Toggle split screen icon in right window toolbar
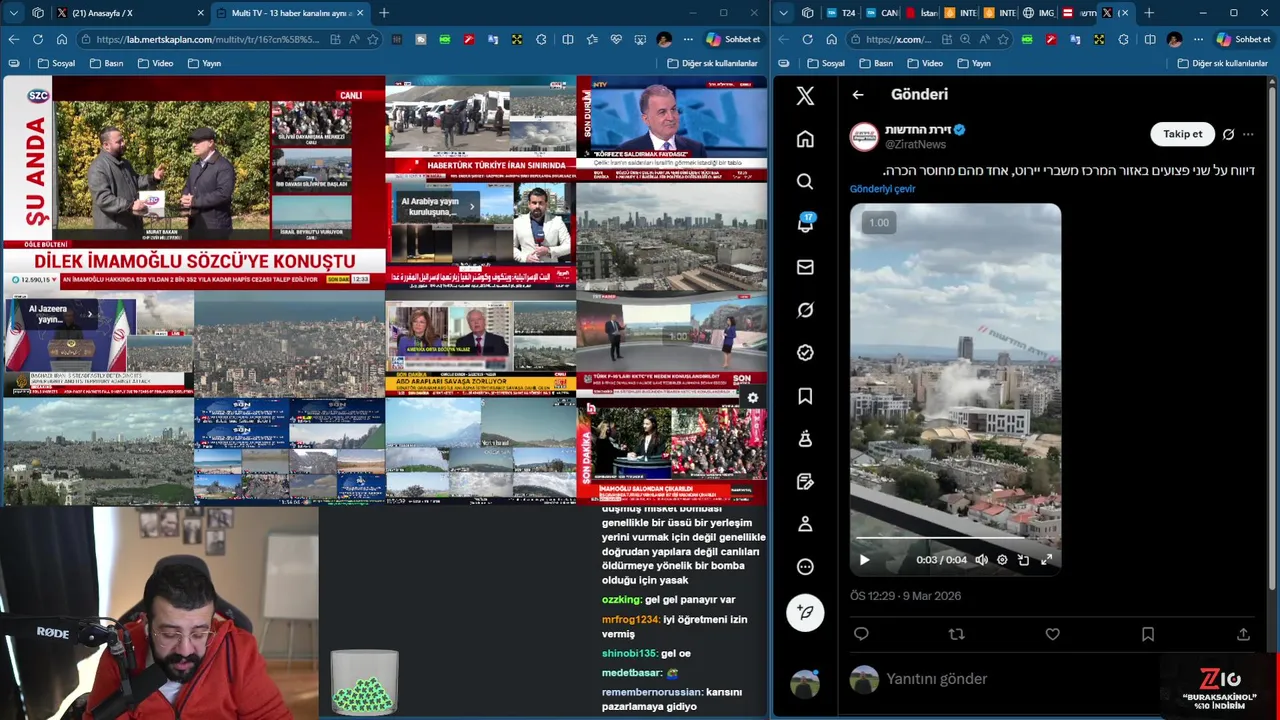The height and width of the screenshot is (720, 1280). point(1150,39)
